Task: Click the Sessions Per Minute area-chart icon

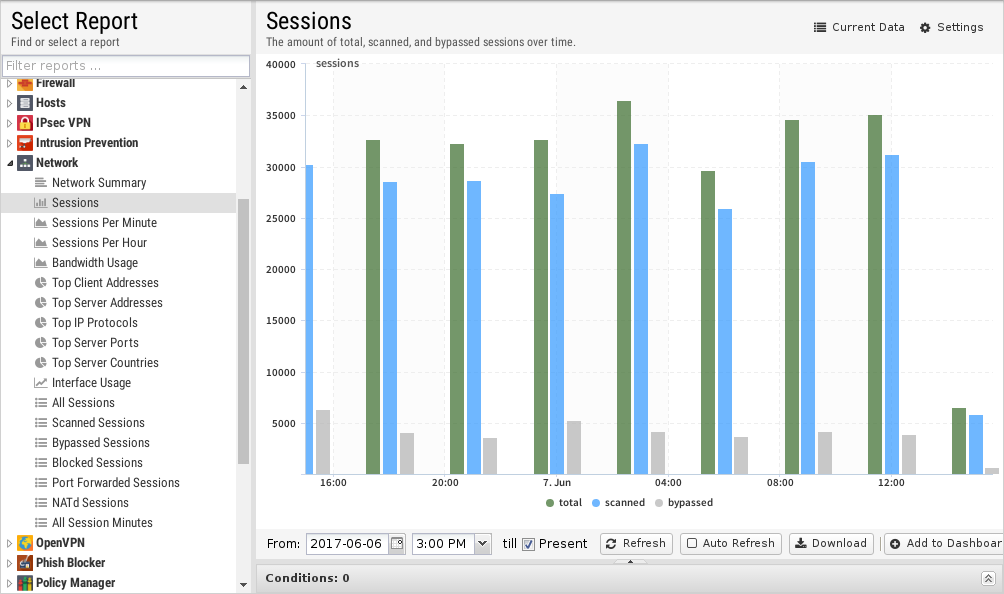Action: point(40,223)
